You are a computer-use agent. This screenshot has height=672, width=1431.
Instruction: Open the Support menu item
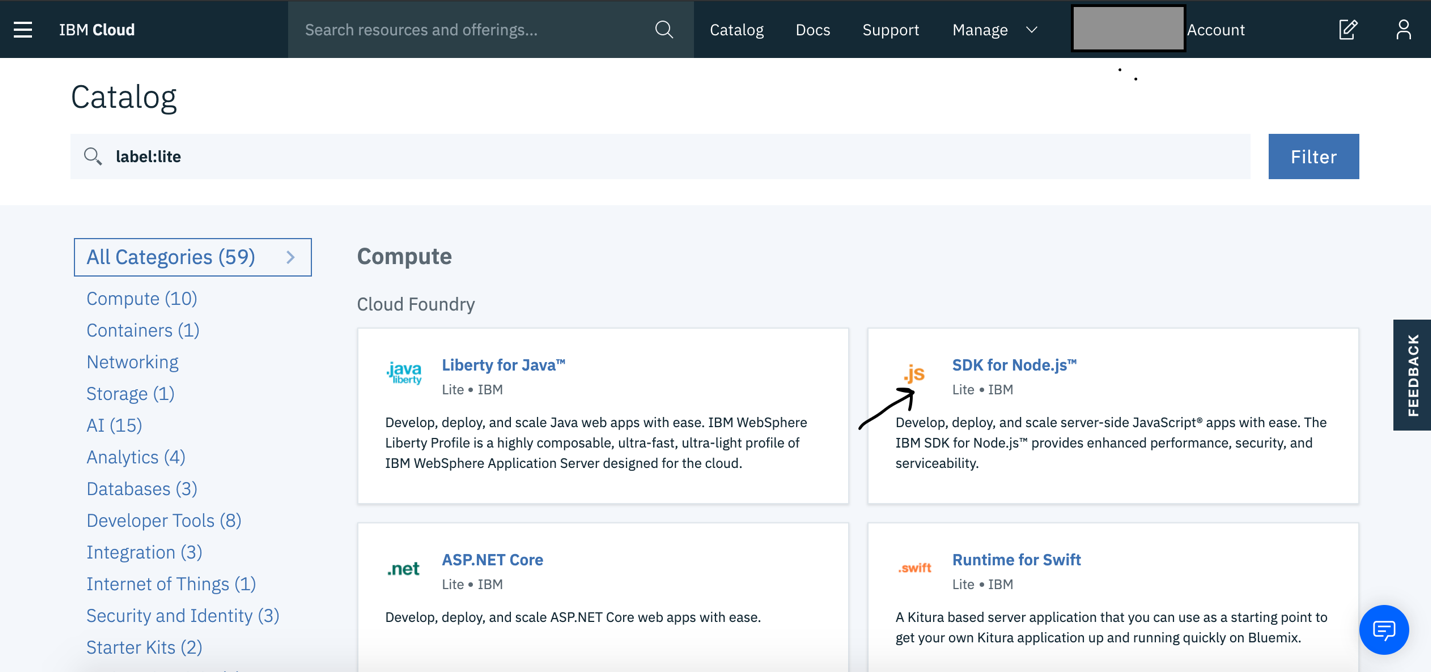891,30
